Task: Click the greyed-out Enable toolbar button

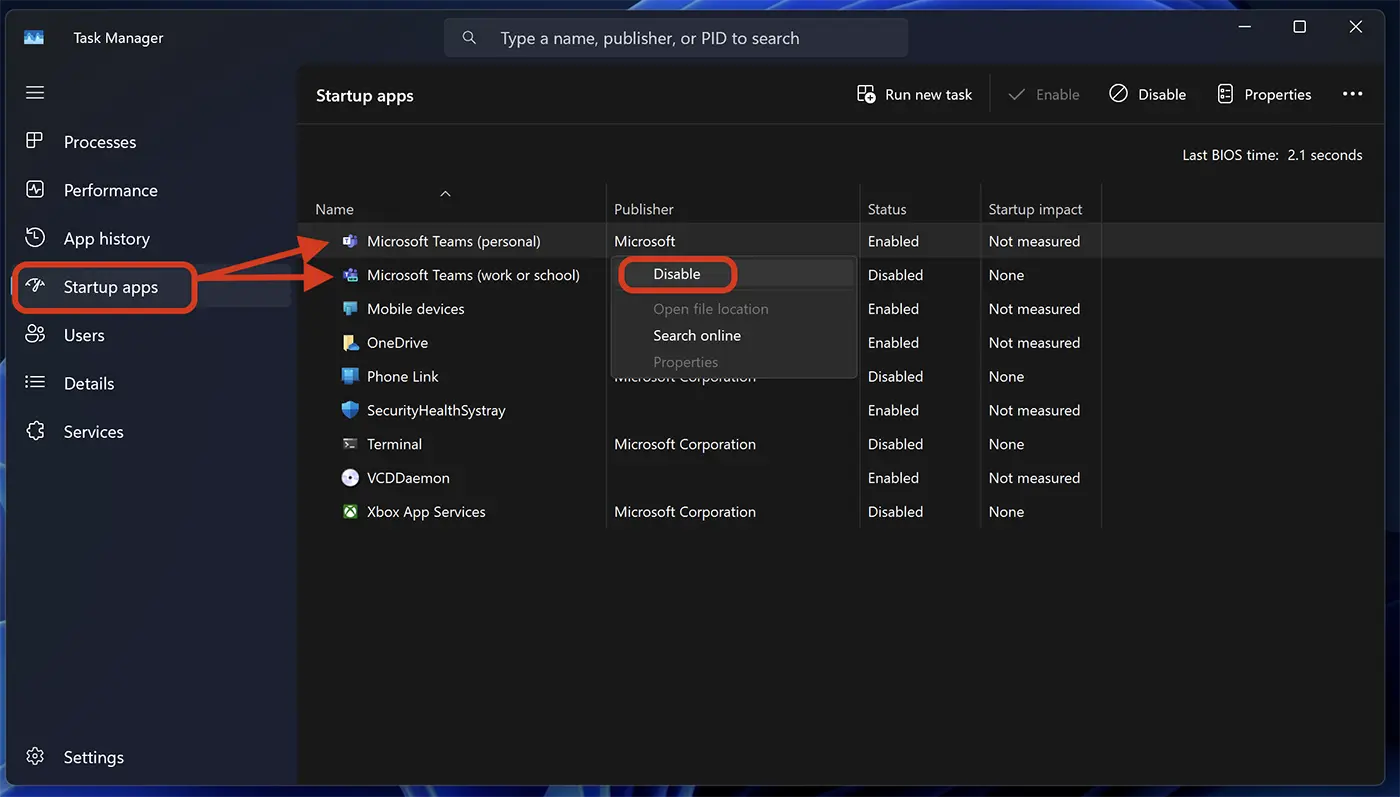Action: click(x=1044, y=94)
